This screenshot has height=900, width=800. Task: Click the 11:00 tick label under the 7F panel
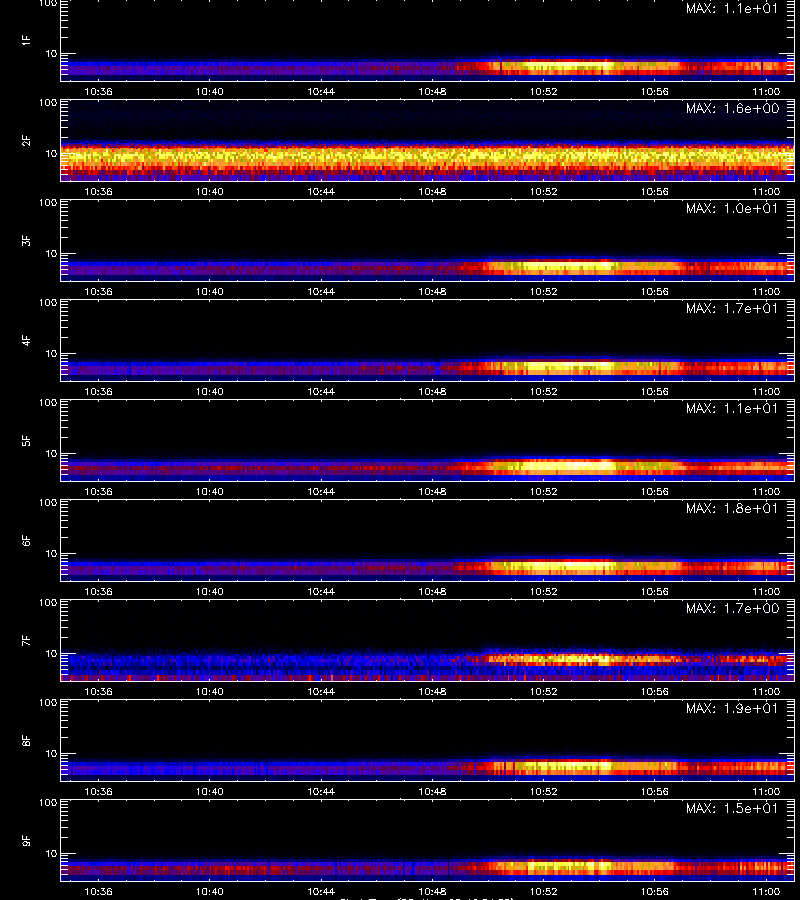click(766, 692)
